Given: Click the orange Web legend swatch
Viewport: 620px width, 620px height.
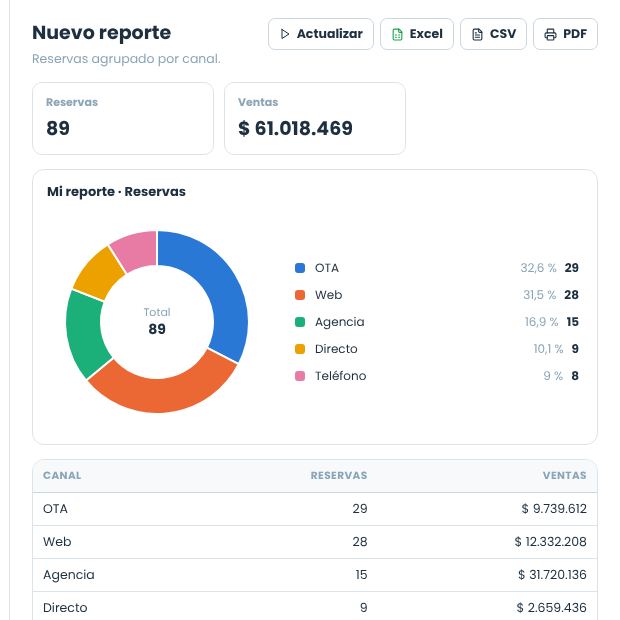Looking at the screenshot, I should (x=300, y=295).
